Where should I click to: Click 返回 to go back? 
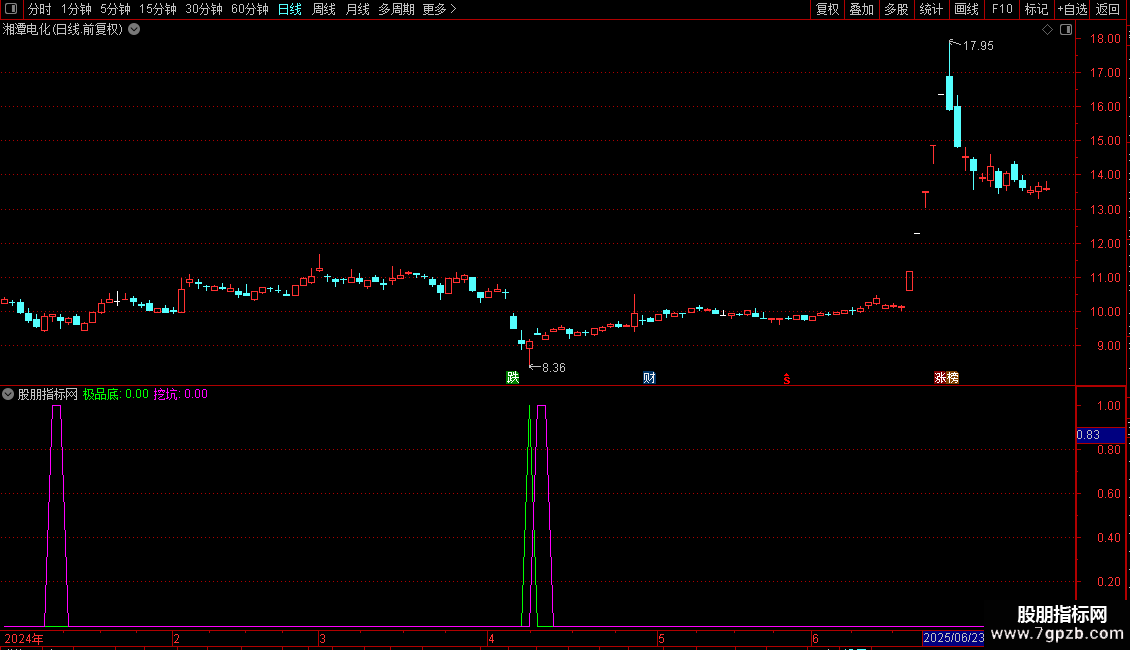[1108, 9]
